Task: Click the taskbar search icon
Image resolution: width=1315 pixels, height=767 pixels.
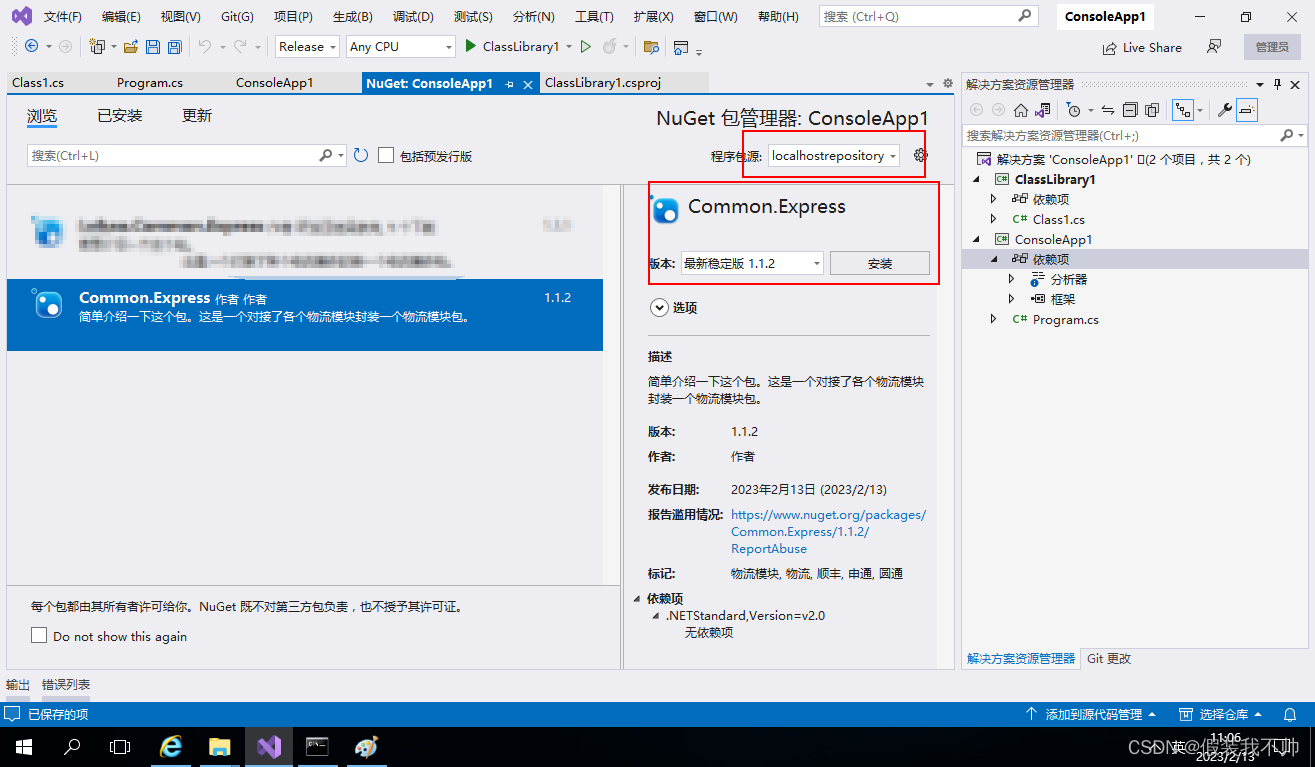Action: (72, 747)
